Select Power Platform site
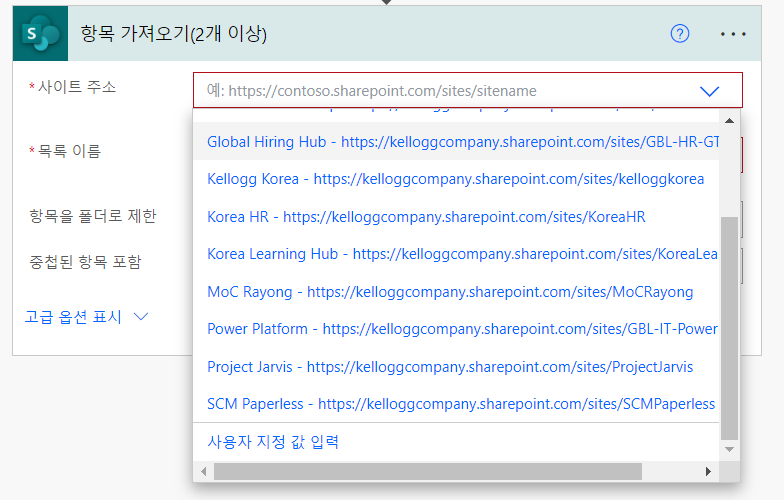 point(456,329)
